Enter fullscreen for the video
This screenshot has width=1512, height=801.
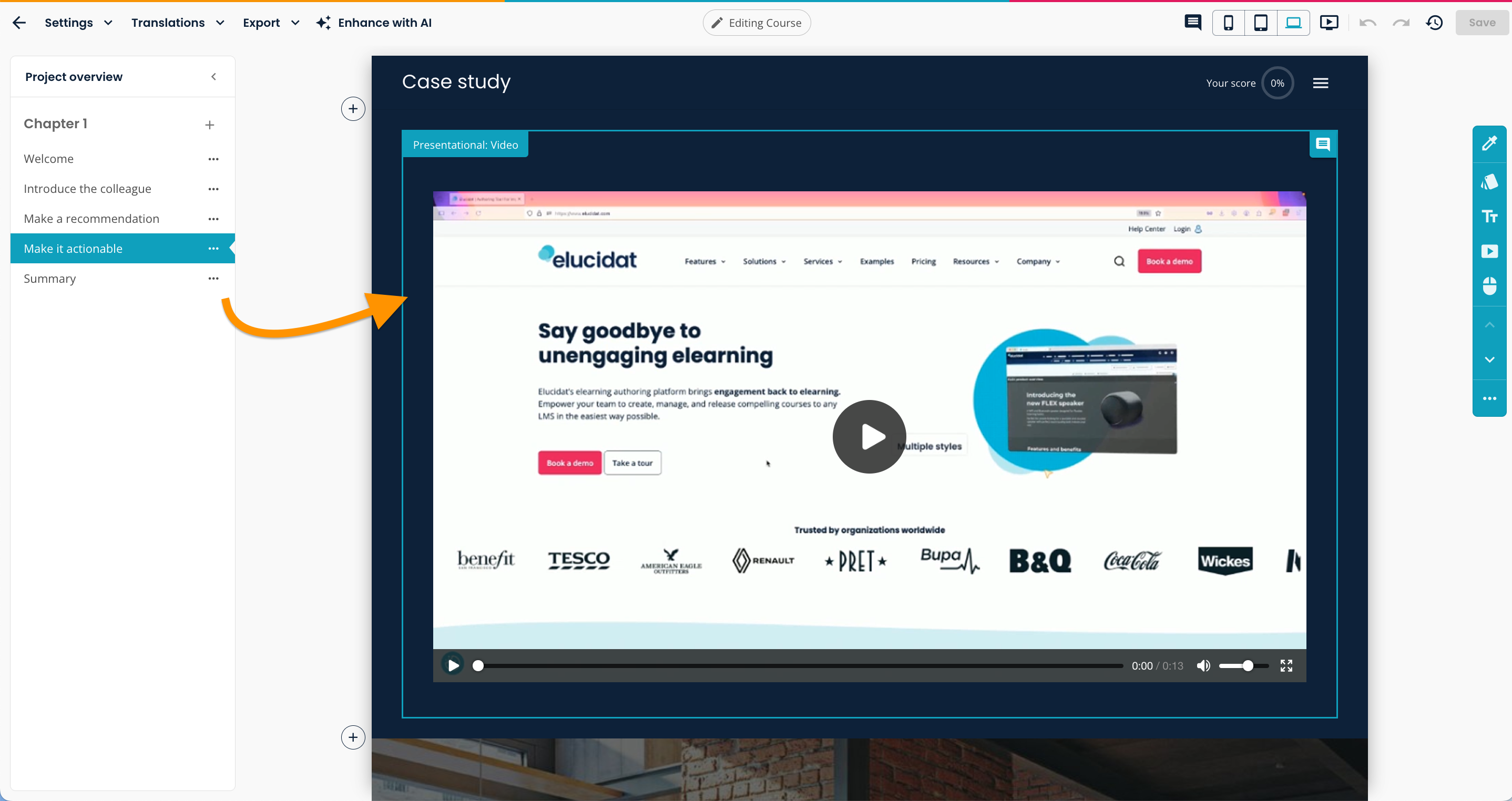[x=1286, y=666]
